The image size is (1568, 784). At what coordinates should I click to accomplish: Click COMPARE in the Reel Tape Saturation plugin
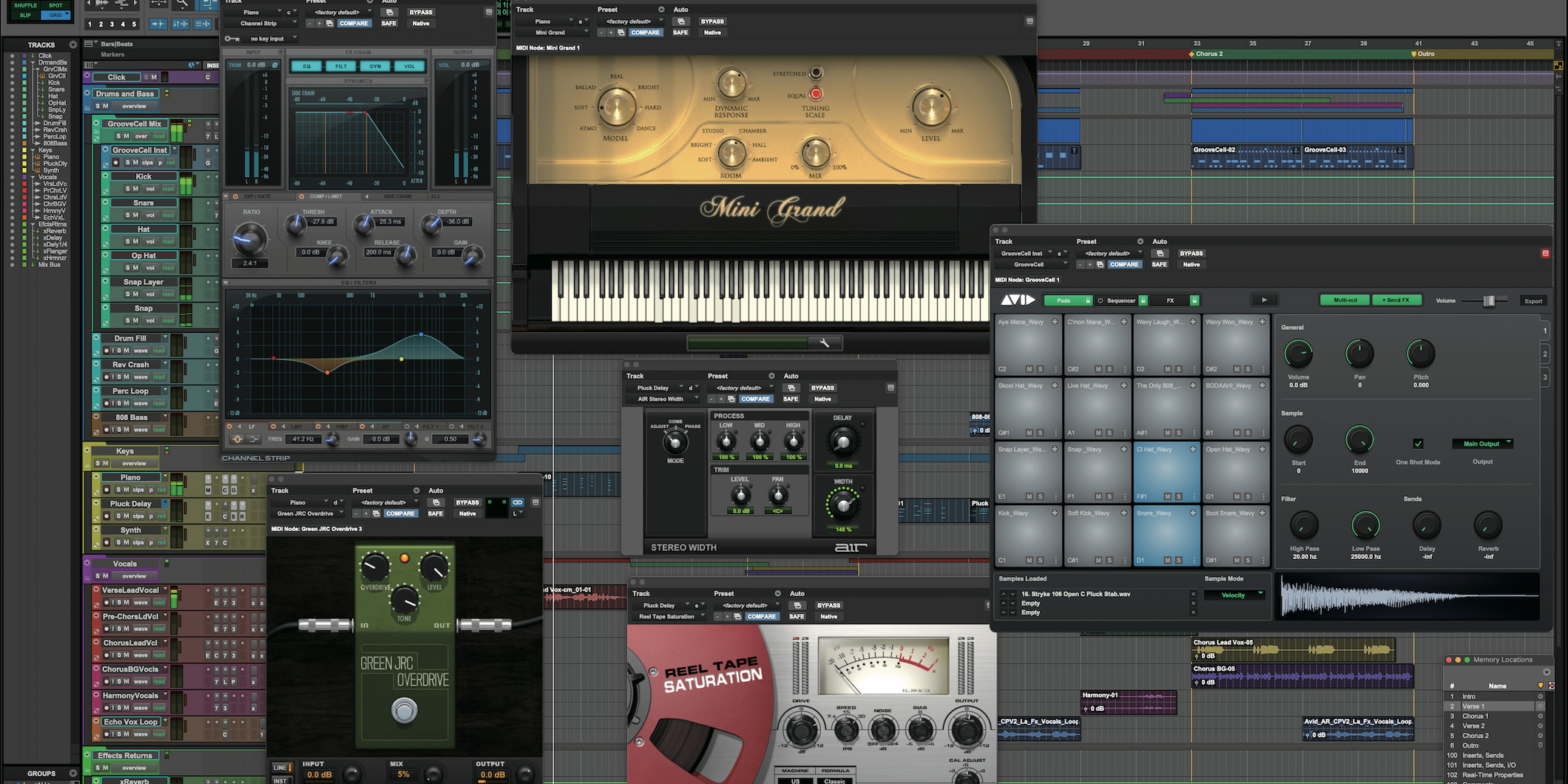point(761,616)
